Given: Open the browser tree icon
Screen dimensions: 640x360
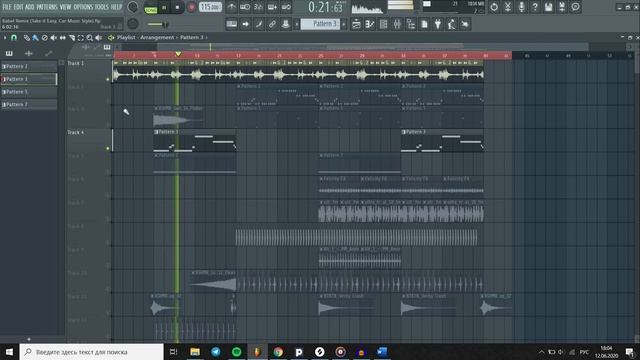Looking at the screenshot, I should pos(411,24).
